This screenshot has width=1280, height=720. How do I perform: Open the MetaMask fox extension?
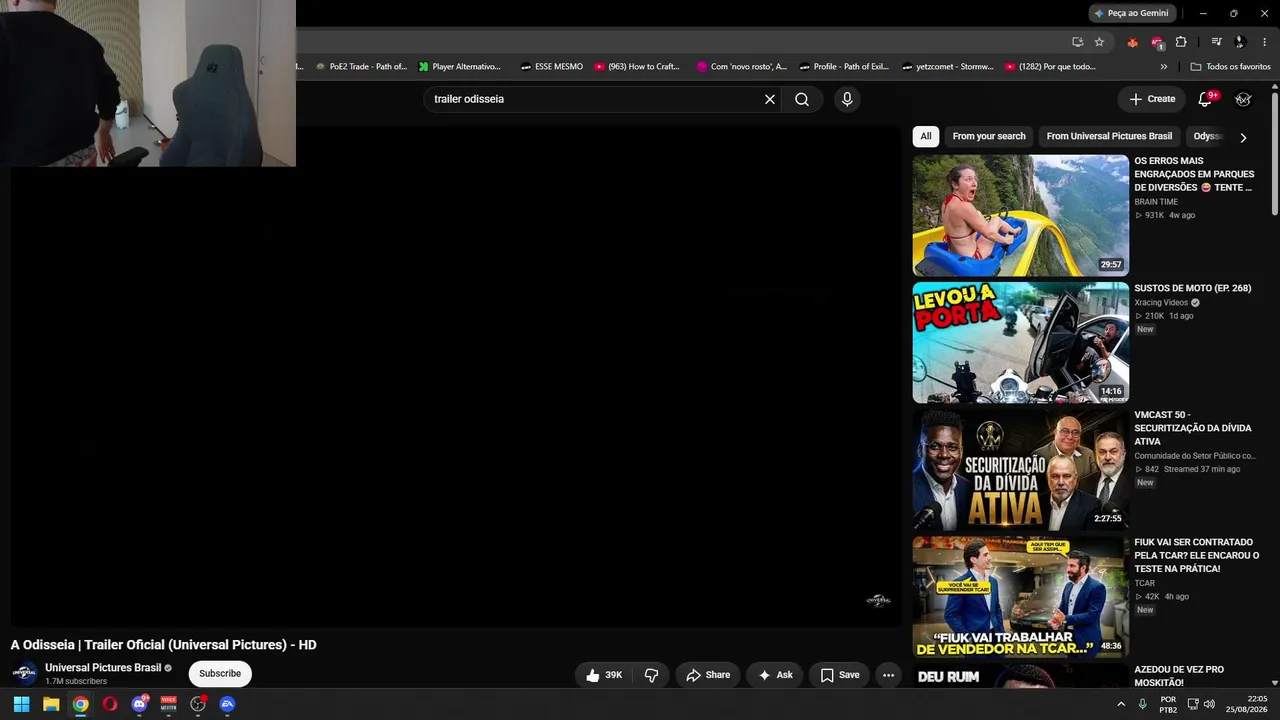(x=1132, y=42)
